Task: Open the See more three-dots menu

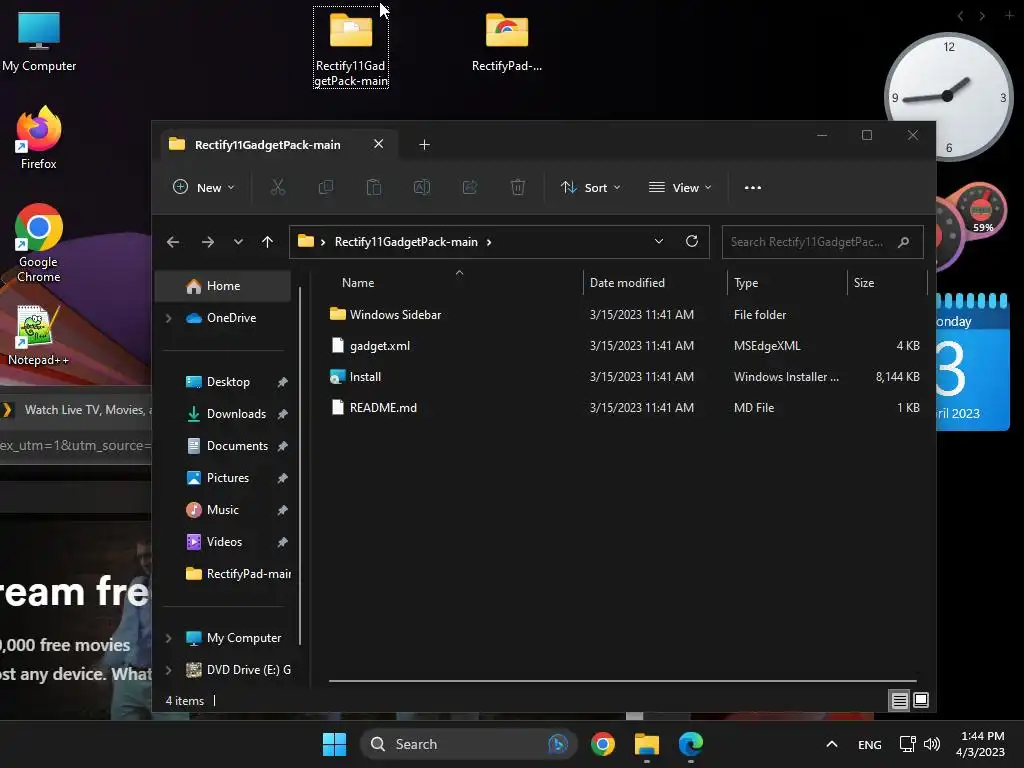Action: tap(753, 187)
